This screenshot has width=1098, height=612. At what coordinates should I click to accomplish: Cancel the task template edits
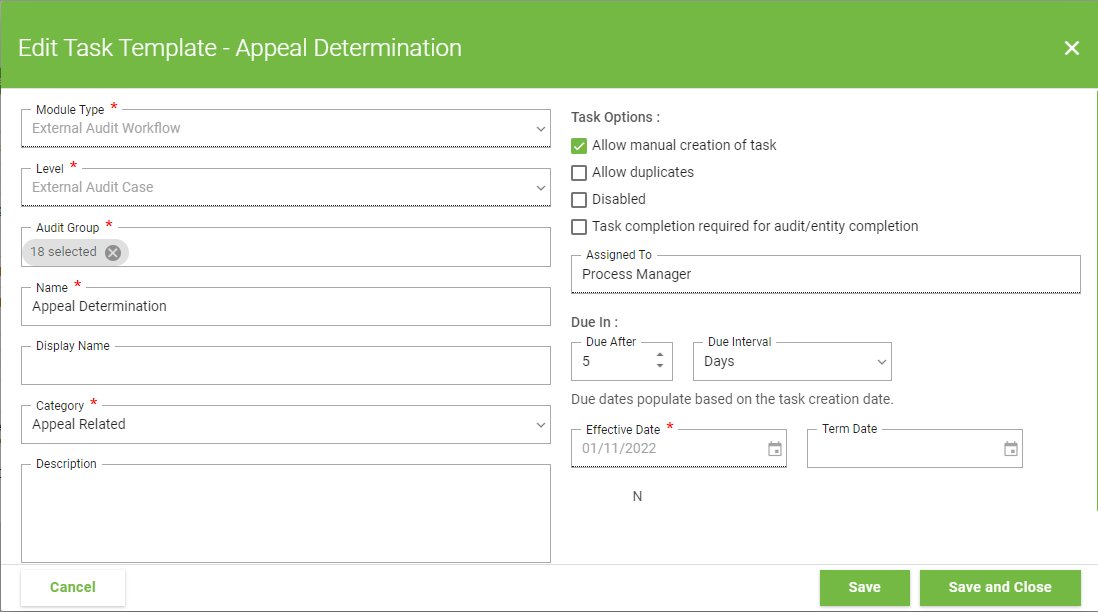pyautogui.click(x=72, y=587)
